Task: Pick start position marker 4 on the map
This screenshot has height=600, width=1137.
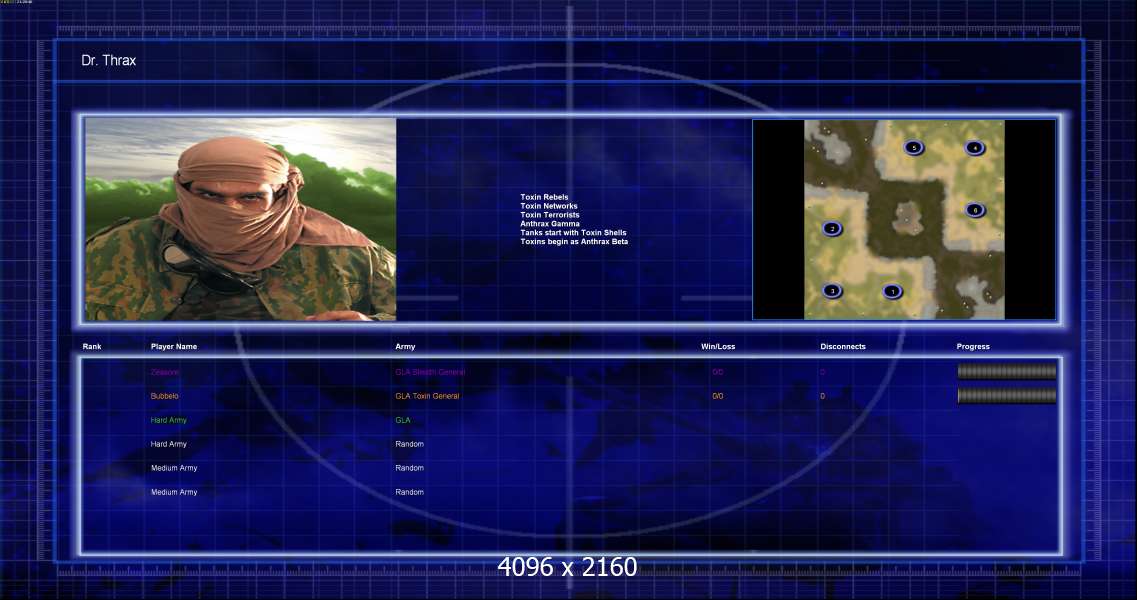Action: click(975, 148)
